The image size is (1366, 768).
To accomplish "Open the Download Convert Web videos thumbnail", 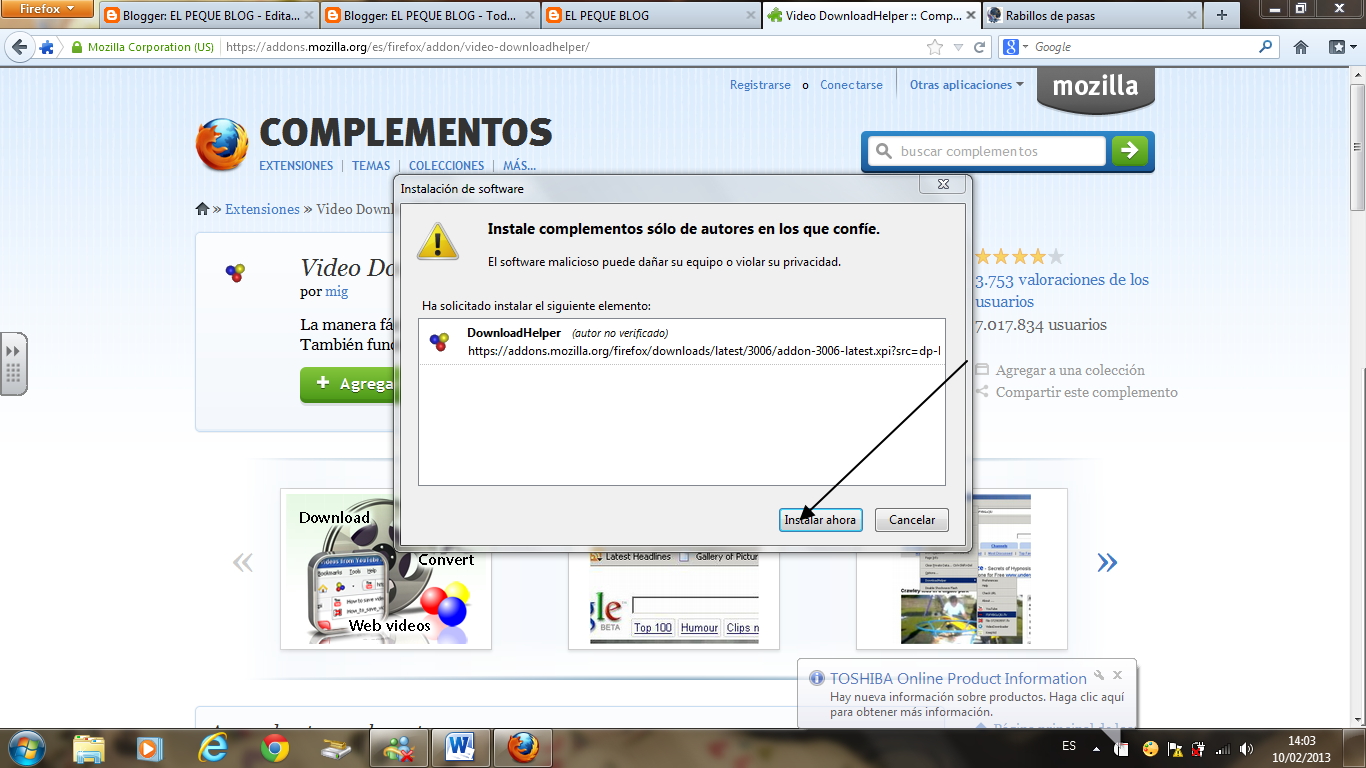I will pos(386,569).
